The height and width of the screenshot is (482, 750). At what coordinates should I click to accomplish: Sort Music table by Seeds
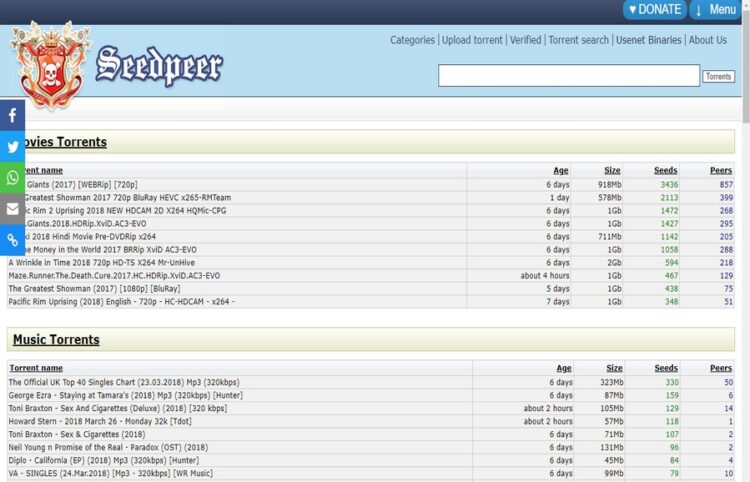point(666,368)
